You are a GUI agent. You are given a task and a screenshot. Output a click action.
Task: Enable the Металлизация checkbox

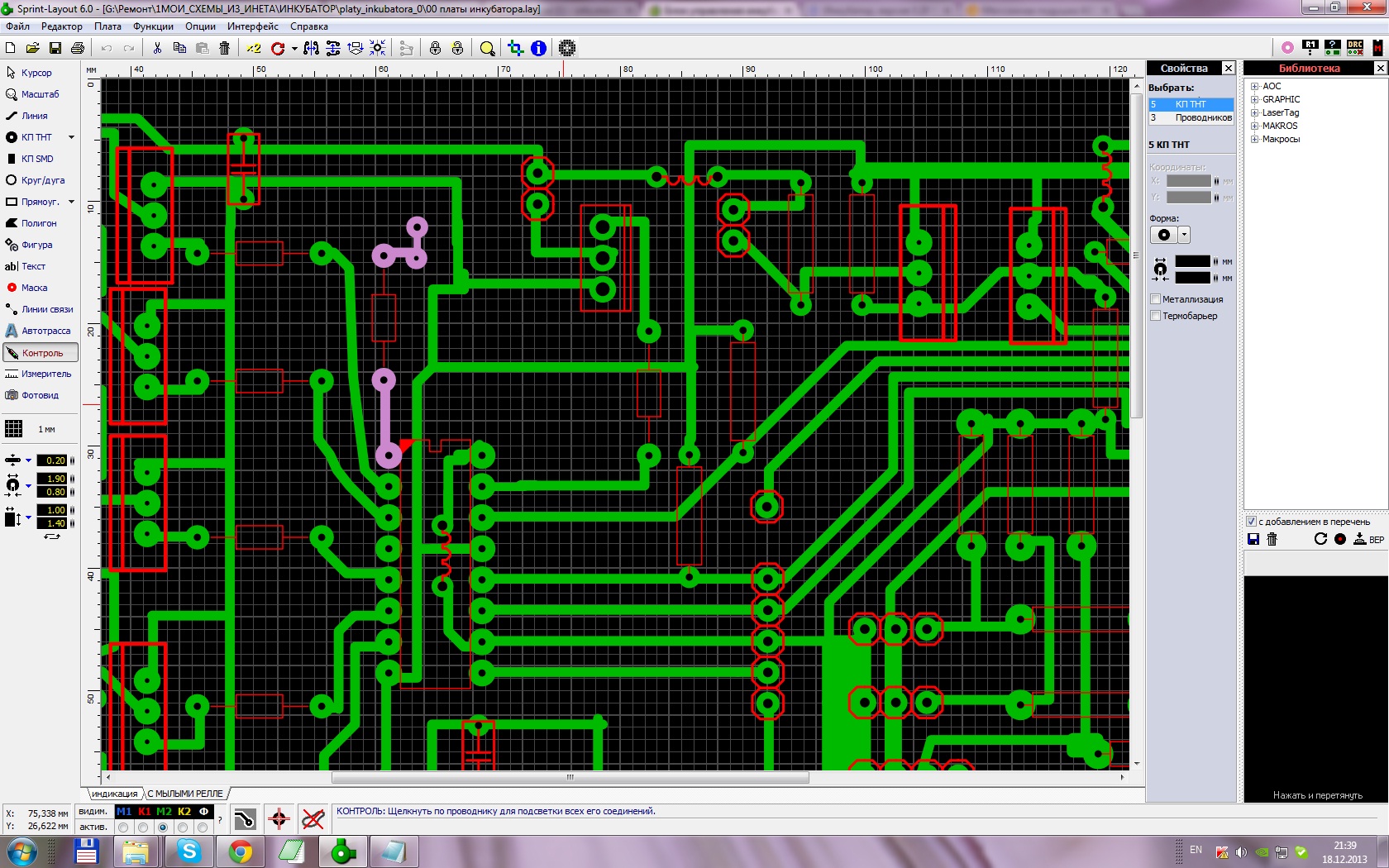pos(1156,299)
